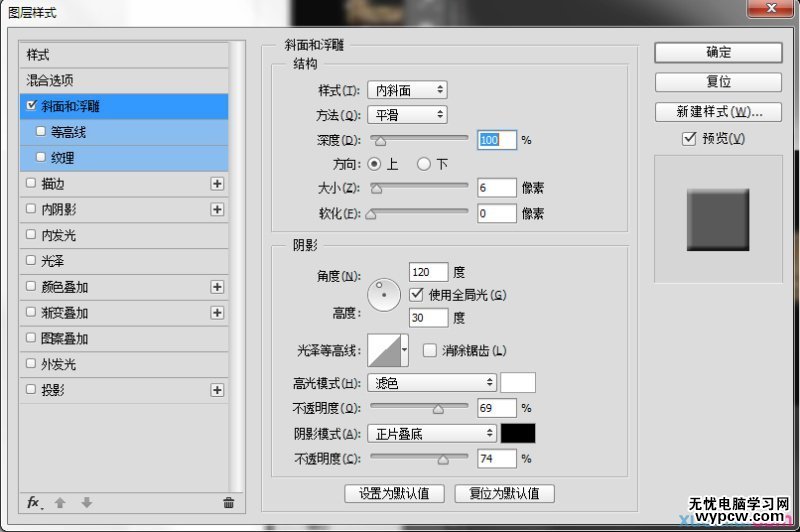Toggle the 使用全局光 checkbox

coord(416,294)
